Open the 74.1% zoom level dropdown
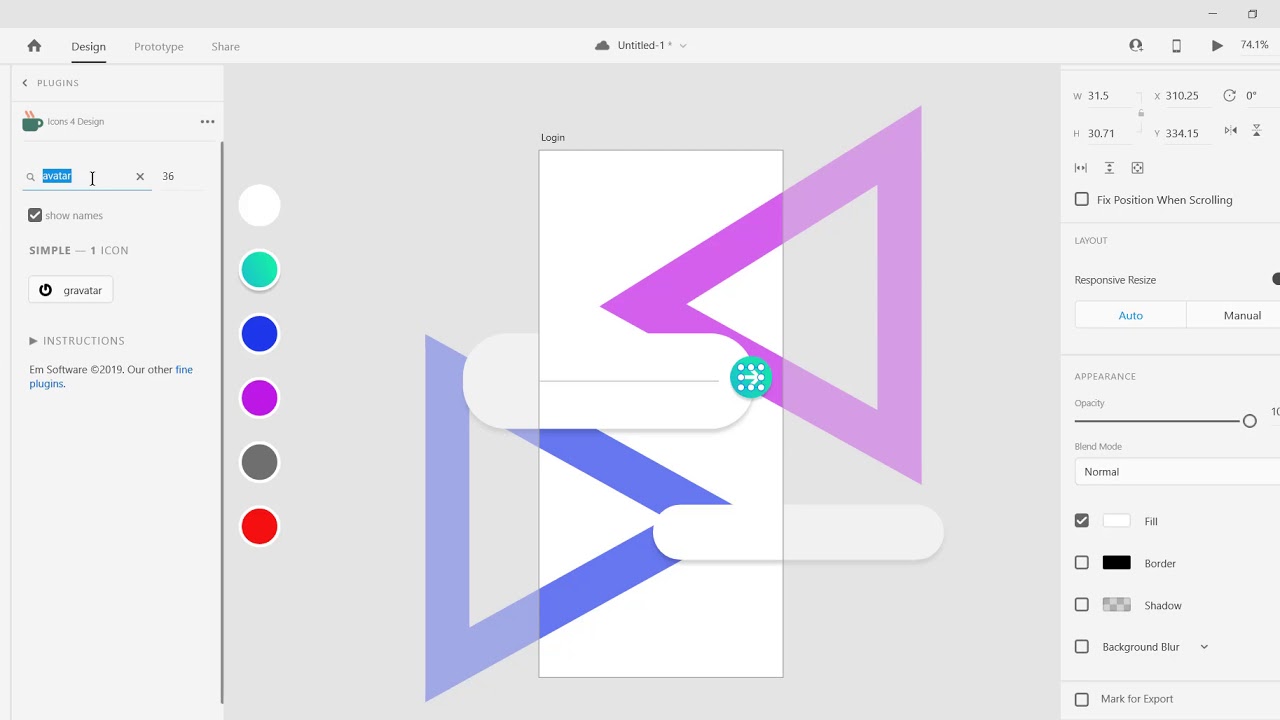The height and width of the screenshot is (720, 1280). point(1254,45)
